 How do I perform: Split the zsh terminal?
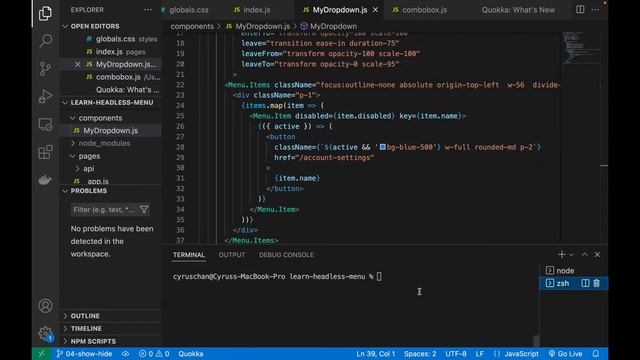pyautogui.click(x=585, y=283)
